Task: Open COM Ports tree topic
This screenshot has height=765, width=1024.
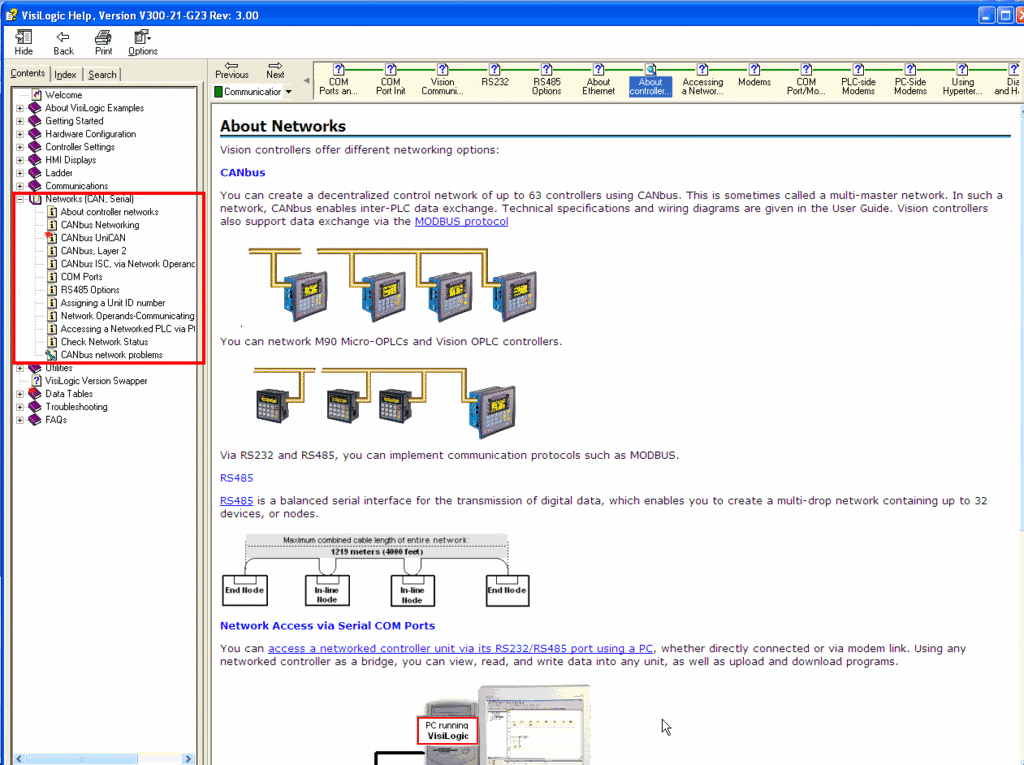Action: 82,277
